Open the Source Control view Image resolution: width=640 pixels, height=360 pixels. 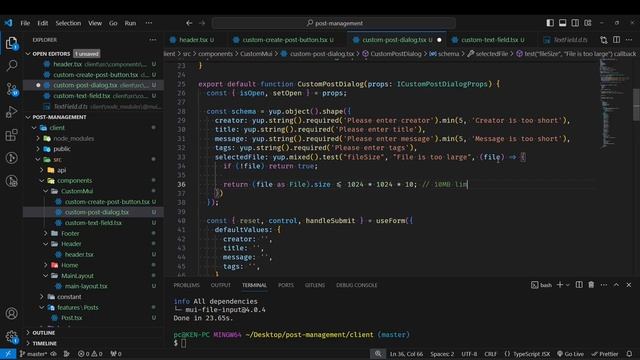[x=11, y=89]
